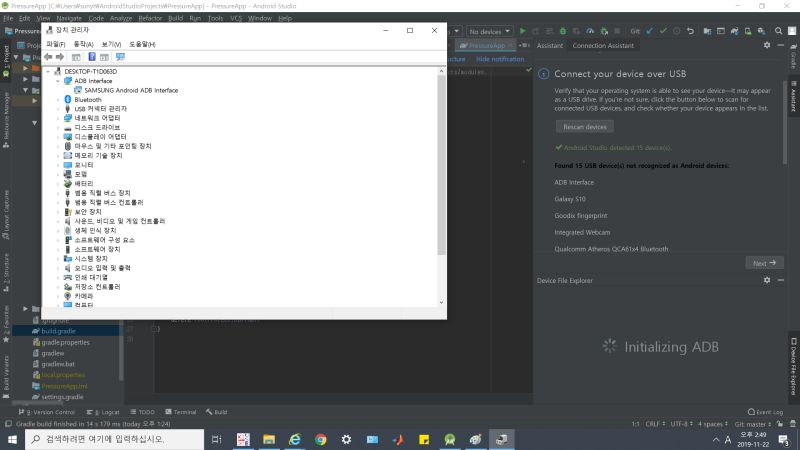Screen dimensions: 800x450
Task: Click the Next button in Assistant
Action: click(764, 263)
